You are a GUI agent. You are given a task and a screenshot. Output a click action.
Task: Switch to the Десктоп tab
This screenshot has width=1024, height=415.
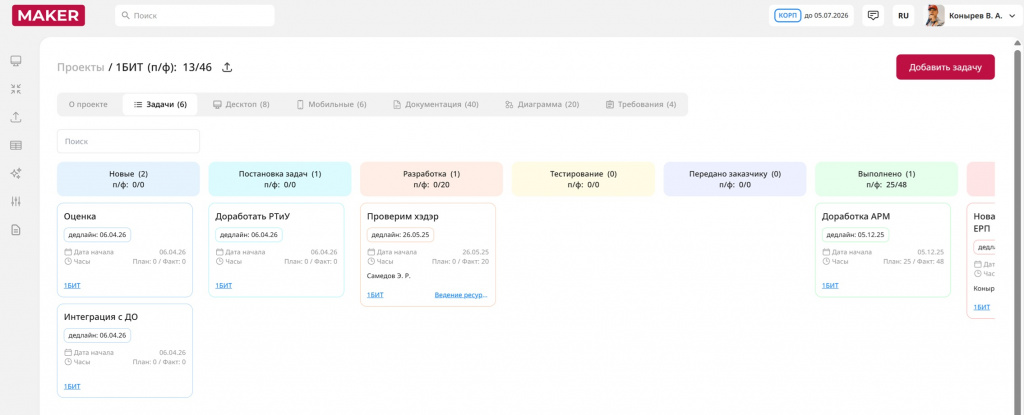[x=241, y=104]
